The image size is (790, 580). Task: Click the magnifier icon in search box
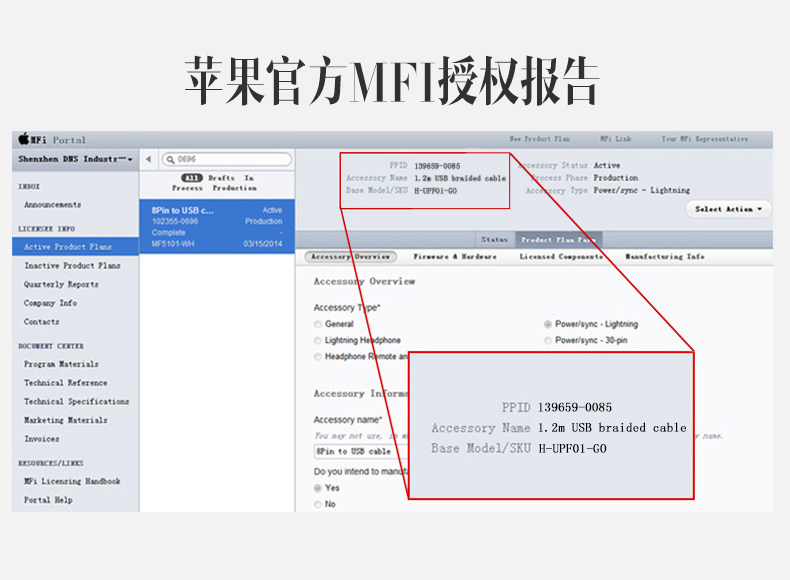pos(170,160)
